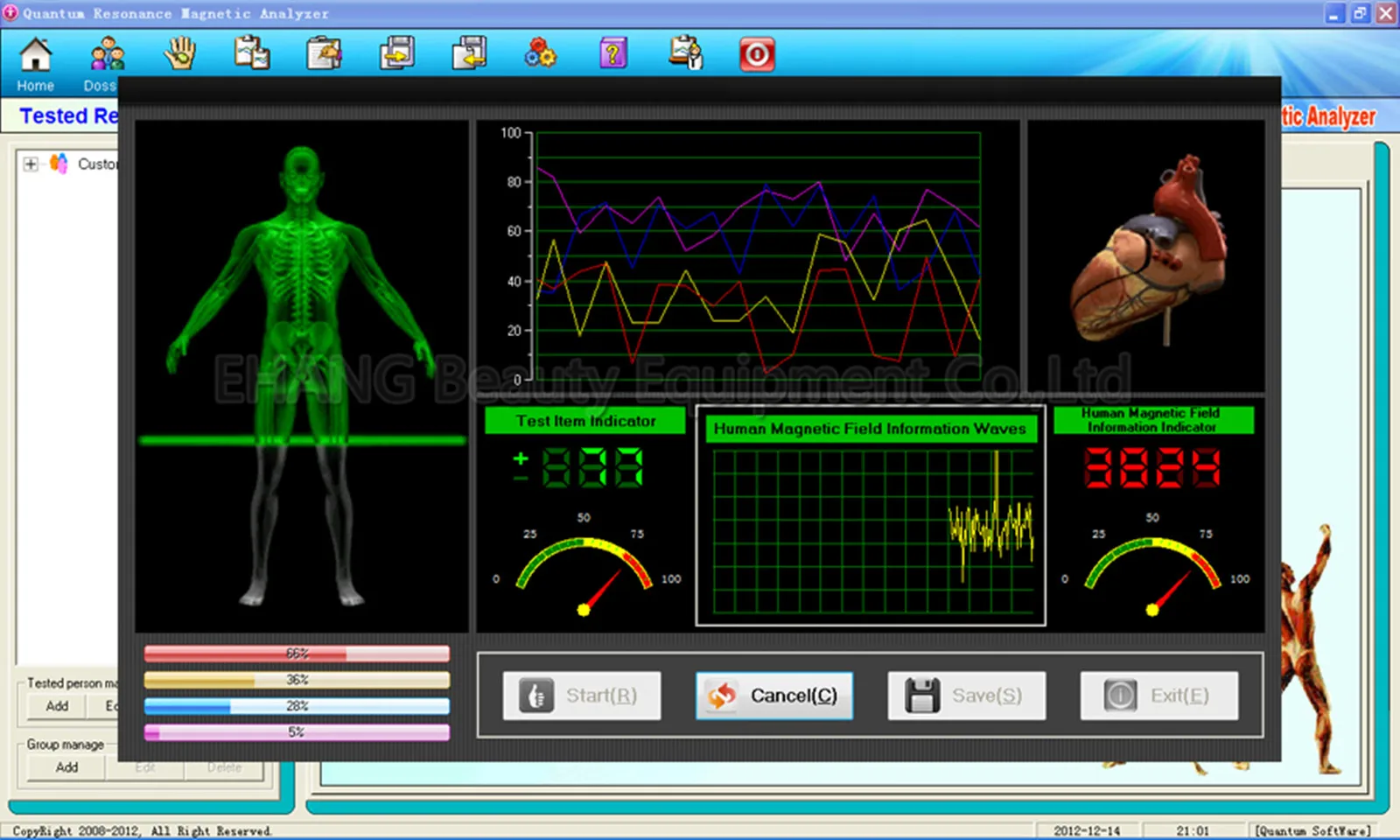Click the floppy disk with left arrow icon
This screenshot has height=840, width=1400.
tap(469, 54)
